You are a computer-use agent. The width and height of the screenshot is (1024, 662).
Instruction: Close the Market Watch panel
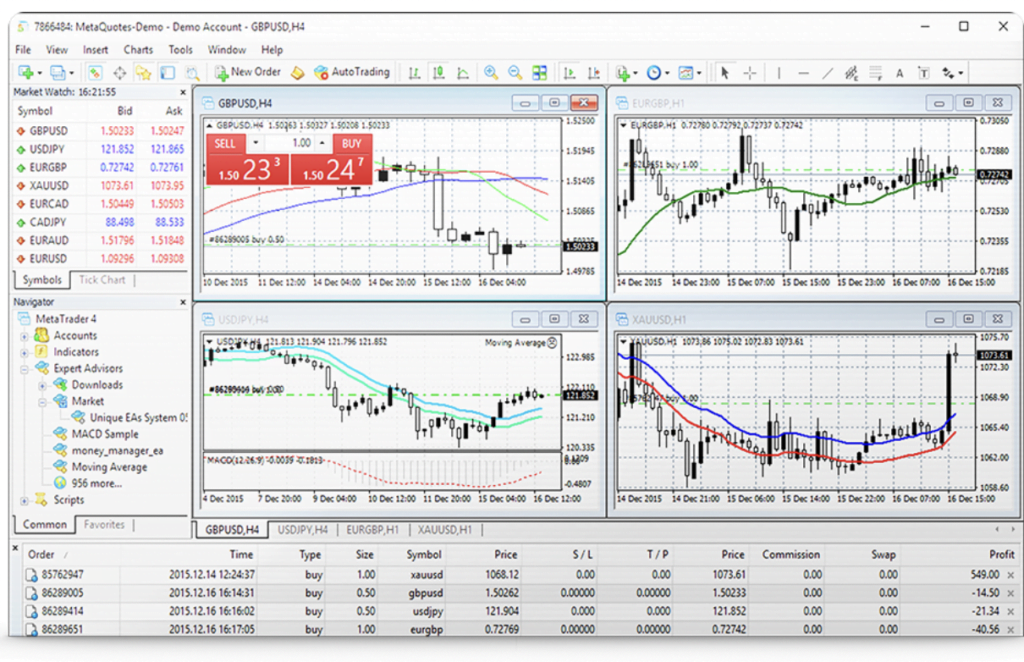point(183,92)
